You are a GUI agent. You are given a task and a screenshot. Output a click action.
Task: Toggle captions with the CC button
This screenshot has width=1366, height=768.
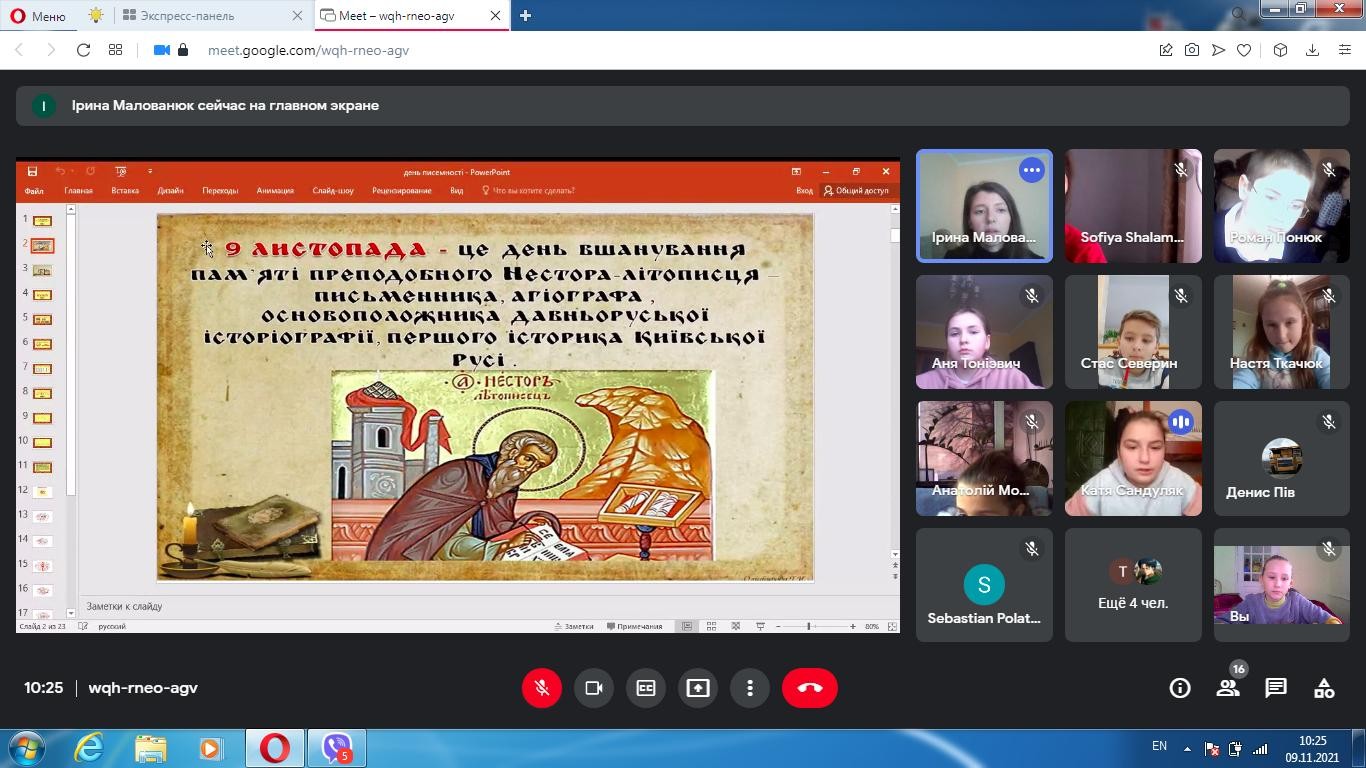click(x=646, y=688)
